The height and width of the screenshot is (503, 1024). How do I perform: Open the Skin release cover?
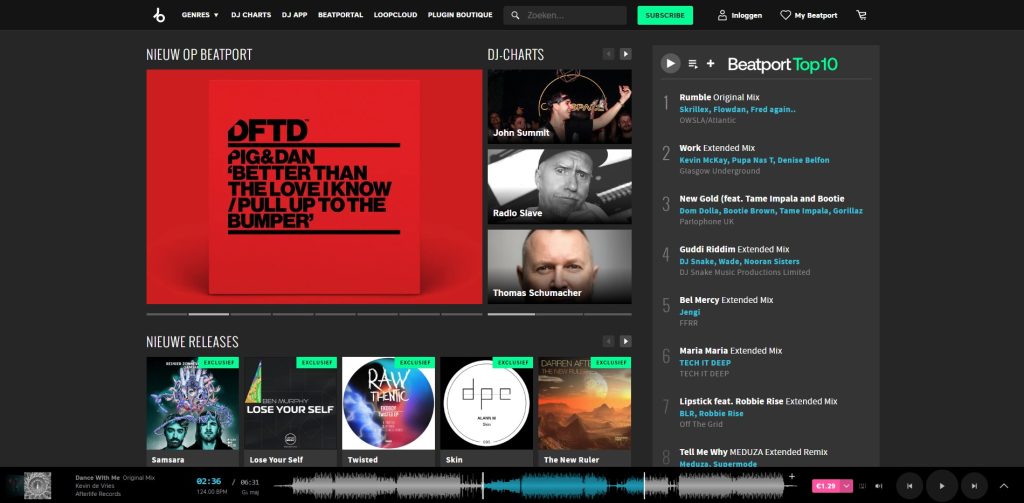[x=487, y=403]
